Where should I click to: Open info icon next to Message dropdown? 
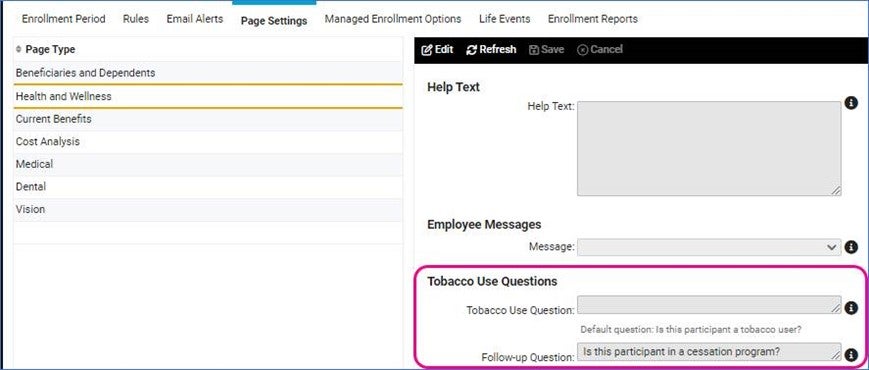pos(851,247)
